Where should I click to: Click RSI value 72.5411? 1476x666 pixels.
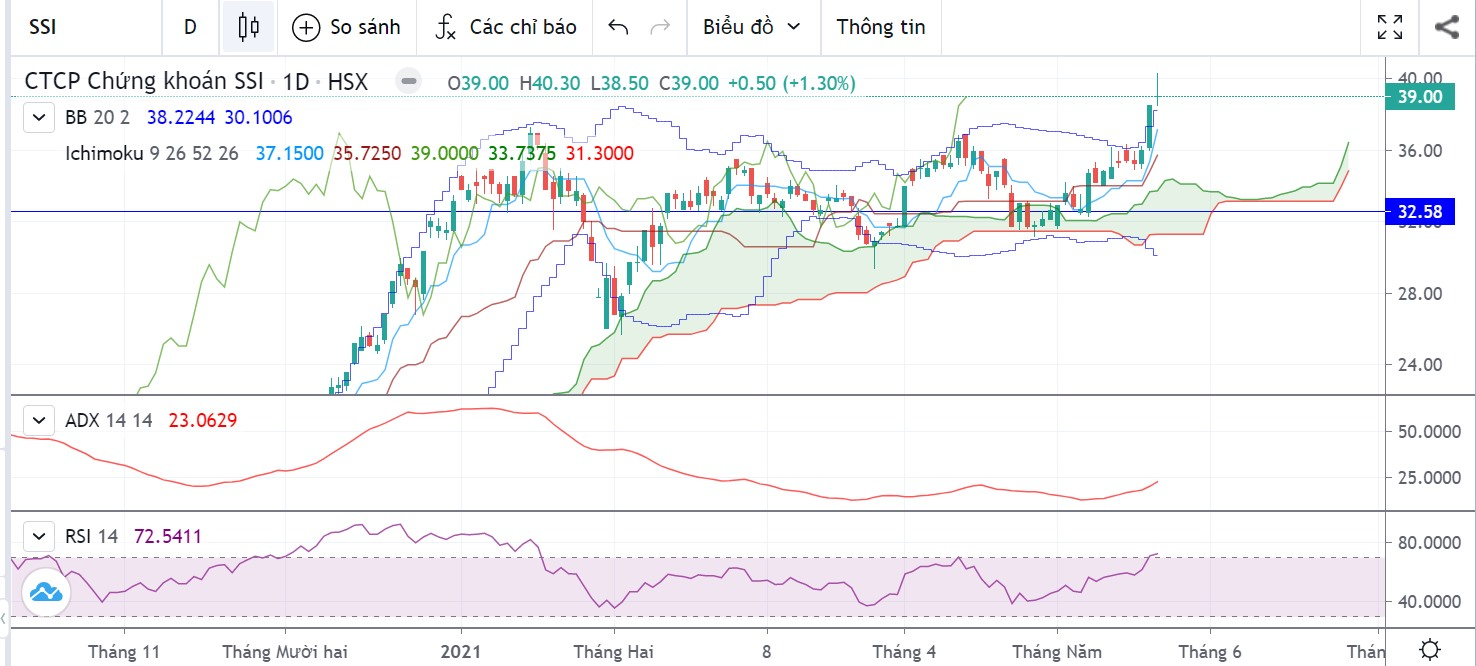click(168, 536)
